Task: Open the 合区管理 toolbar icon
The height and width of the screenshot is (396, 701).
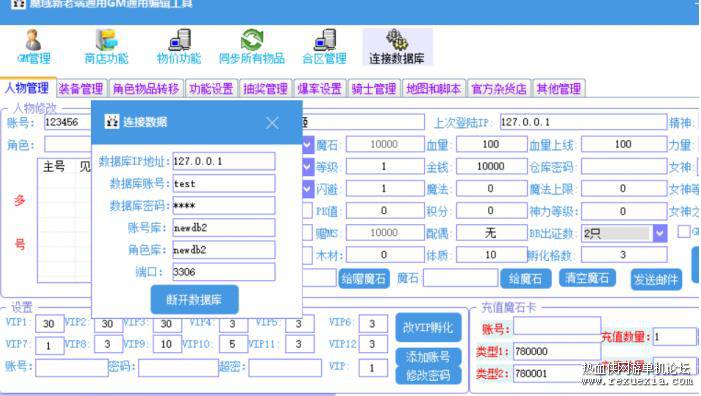Action: click(325, 46)
